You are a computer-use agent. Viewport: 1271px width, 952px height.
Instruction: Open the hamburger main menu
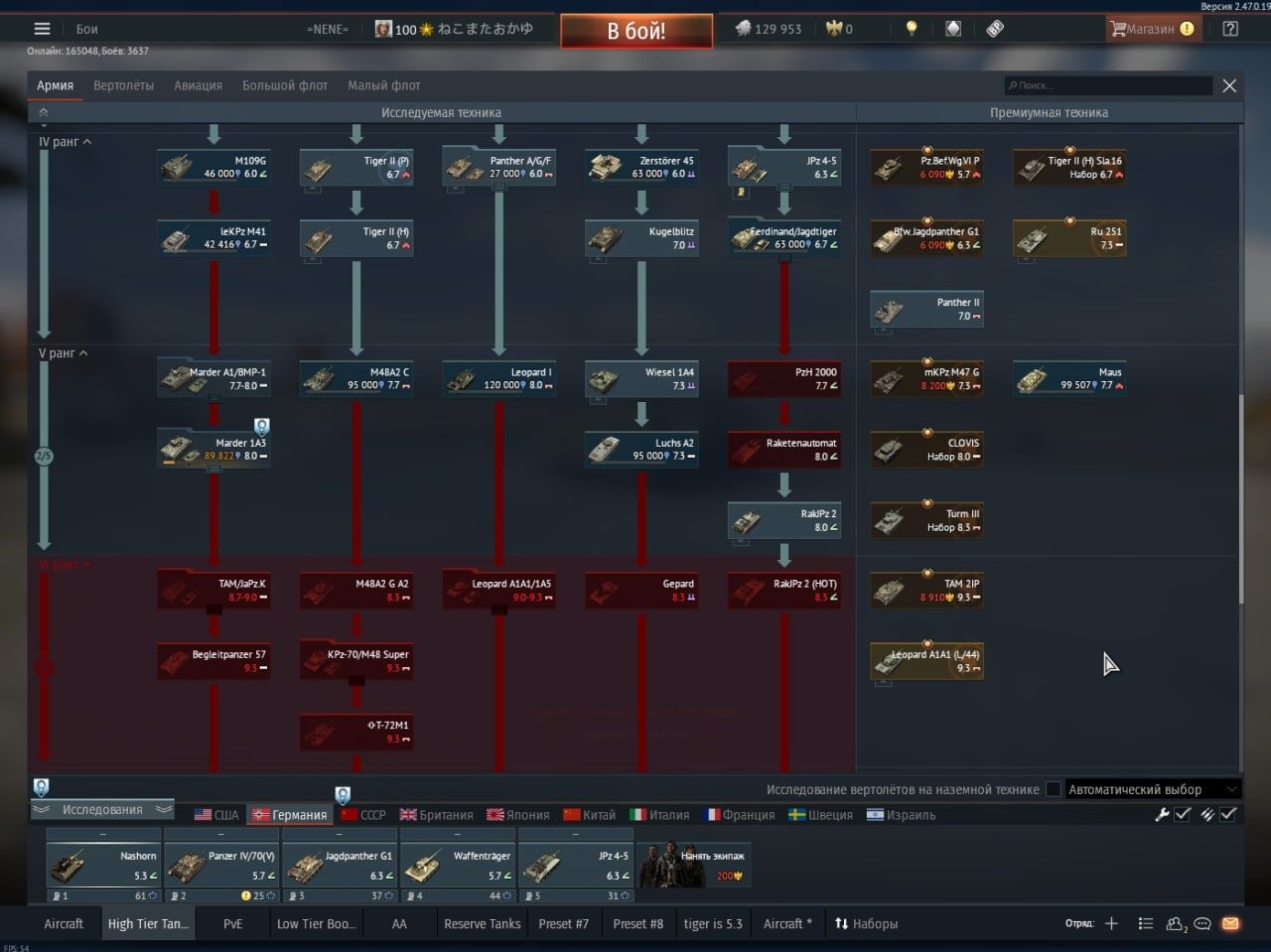(x=42, y=29)
